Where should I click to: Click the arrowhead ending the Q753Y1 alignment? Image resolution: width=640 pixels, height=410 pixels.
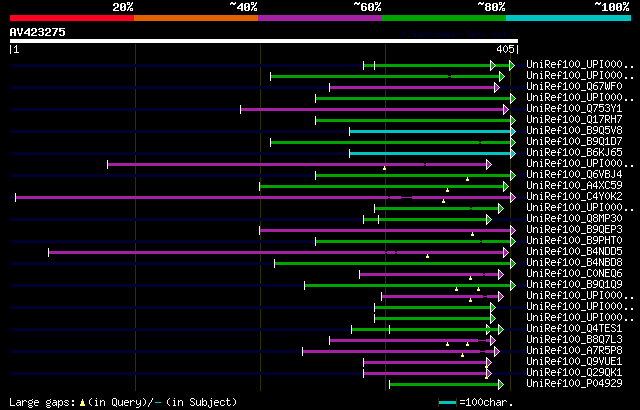pyautogui.click(x=506, y=109)
